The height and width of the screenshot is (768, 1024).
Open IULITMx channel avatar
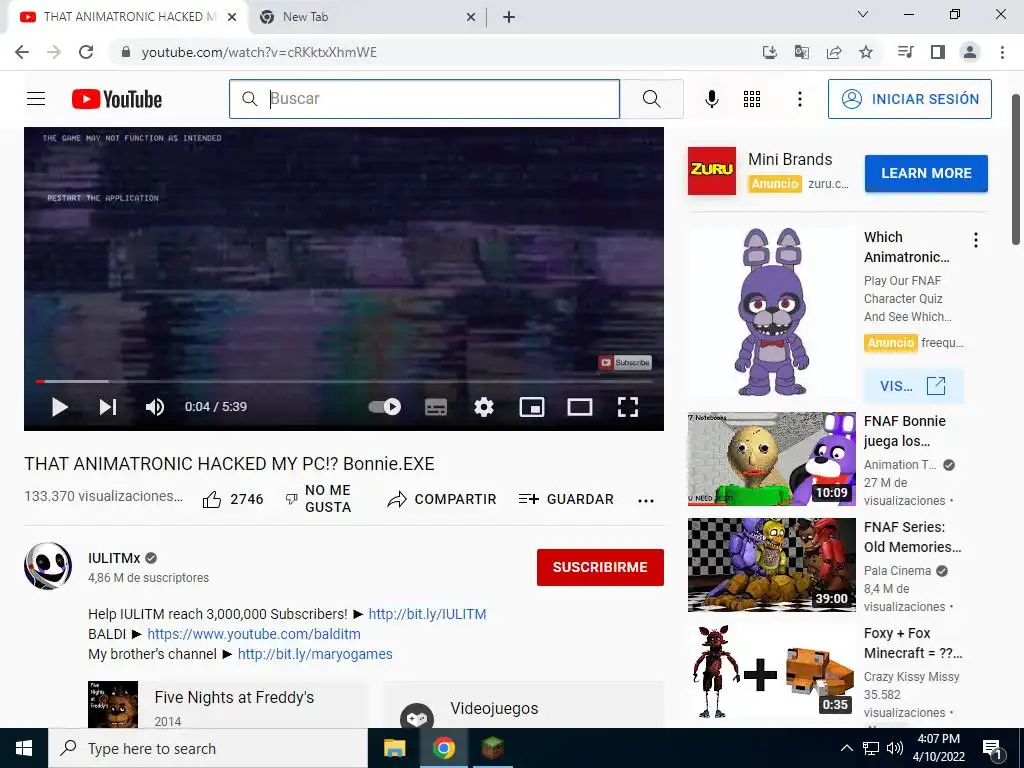[x=48, y=566]
